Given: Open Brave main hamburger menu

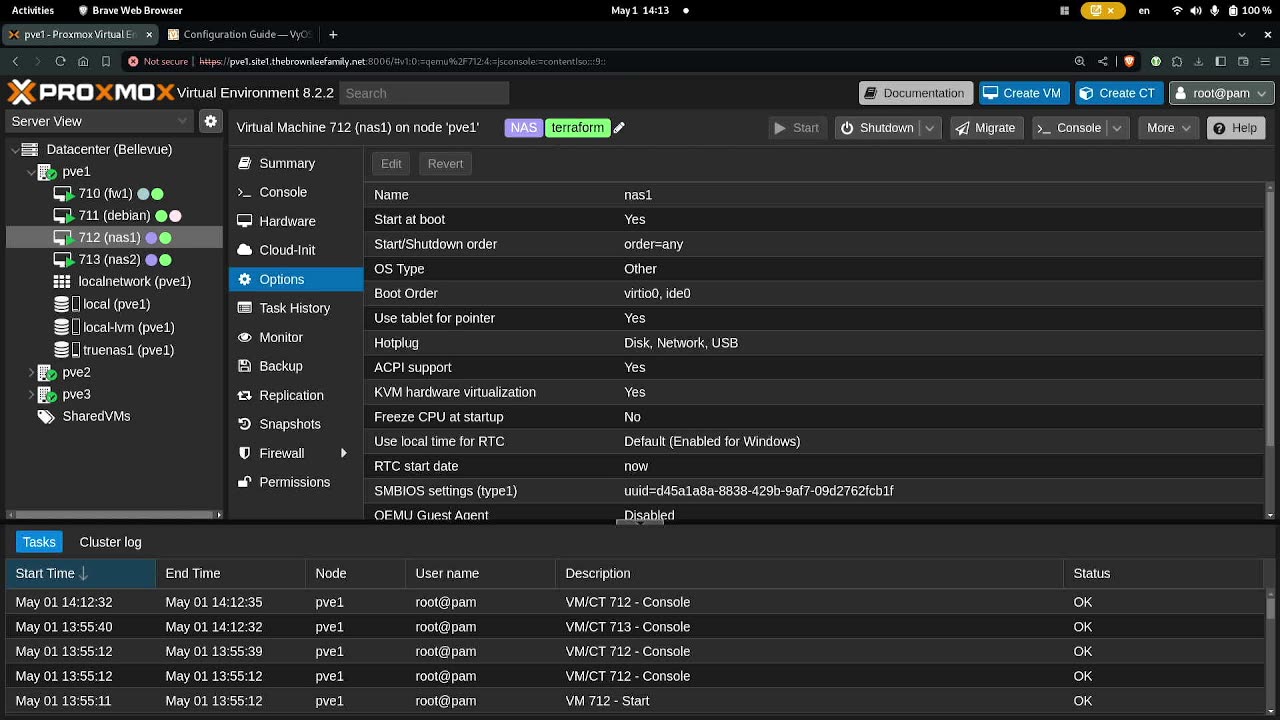Looking at the screenshot, I should click(1265, 61).
